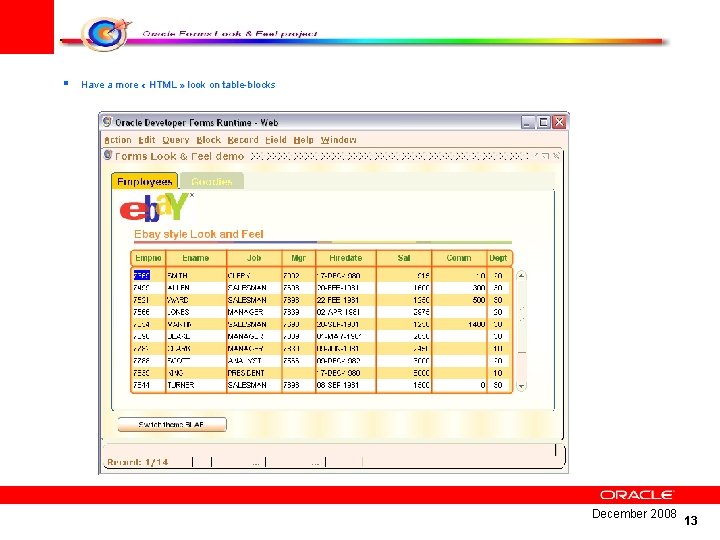The width and height of the screenshot is (720, 540).
Task: Click the Switch theme button
Action: 172,424
